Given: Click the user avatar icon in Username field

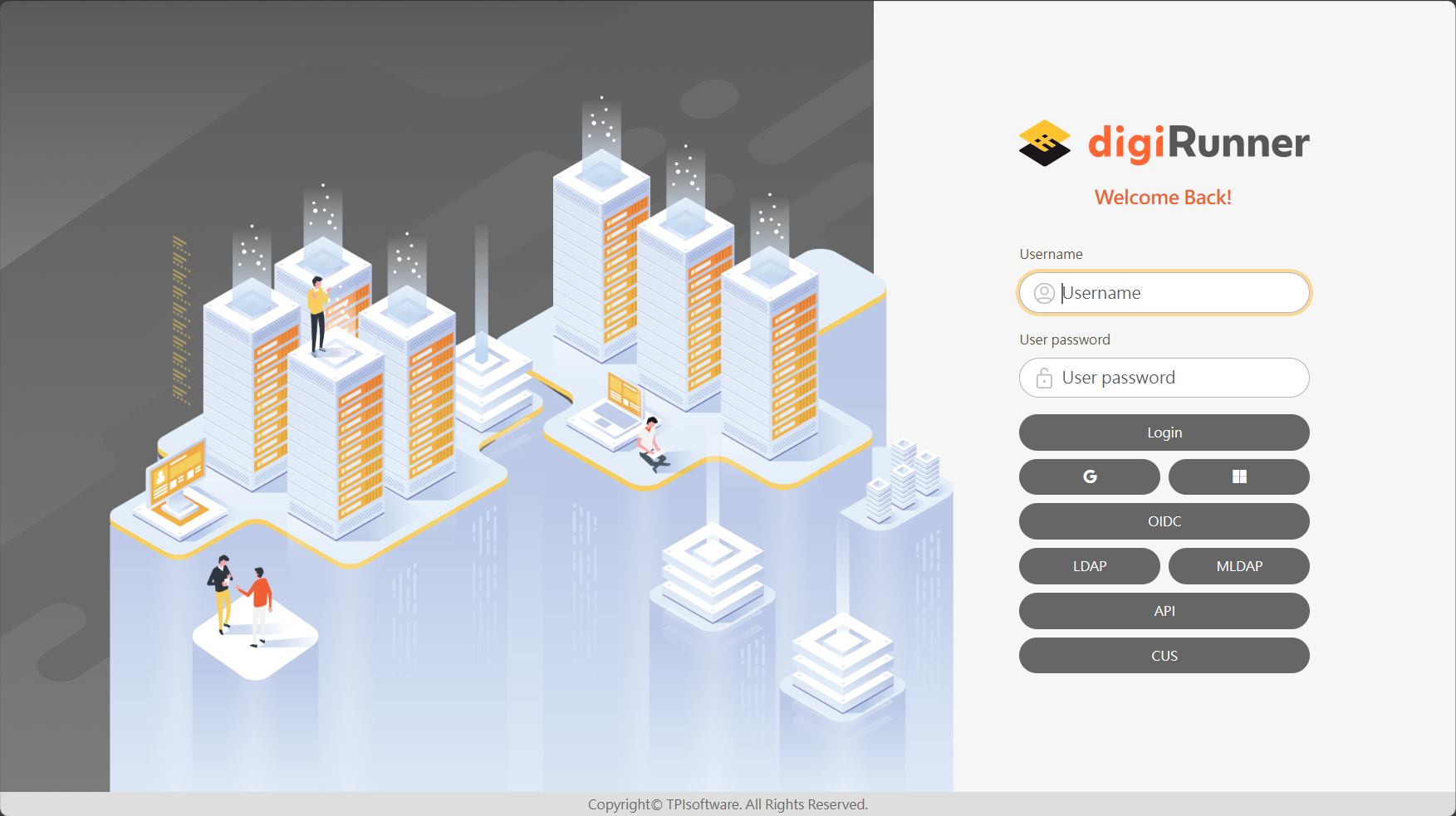Looking at the screenshot, I should (x=1044, y=293).
